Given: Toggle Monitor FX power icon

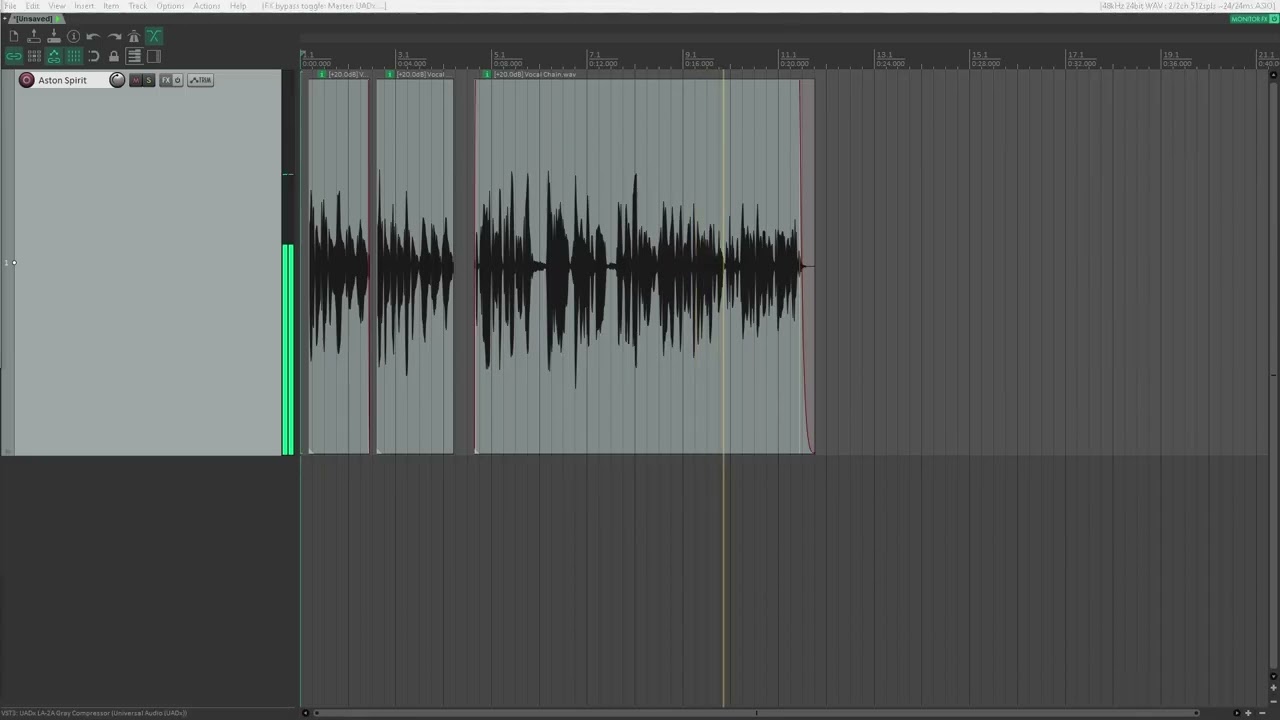Looking at the screenshot, I should (x=1273, y=19).
